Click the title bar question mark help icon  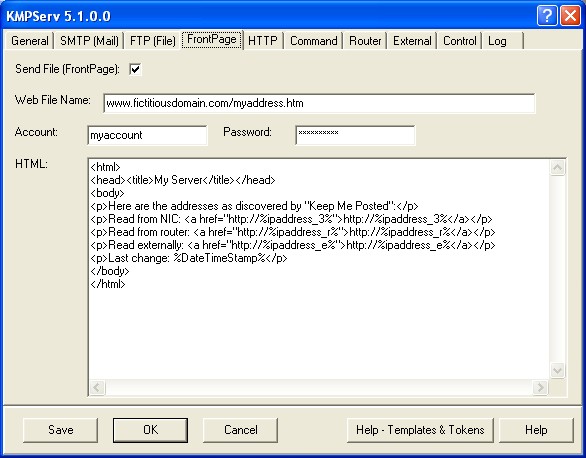[547, 16]
